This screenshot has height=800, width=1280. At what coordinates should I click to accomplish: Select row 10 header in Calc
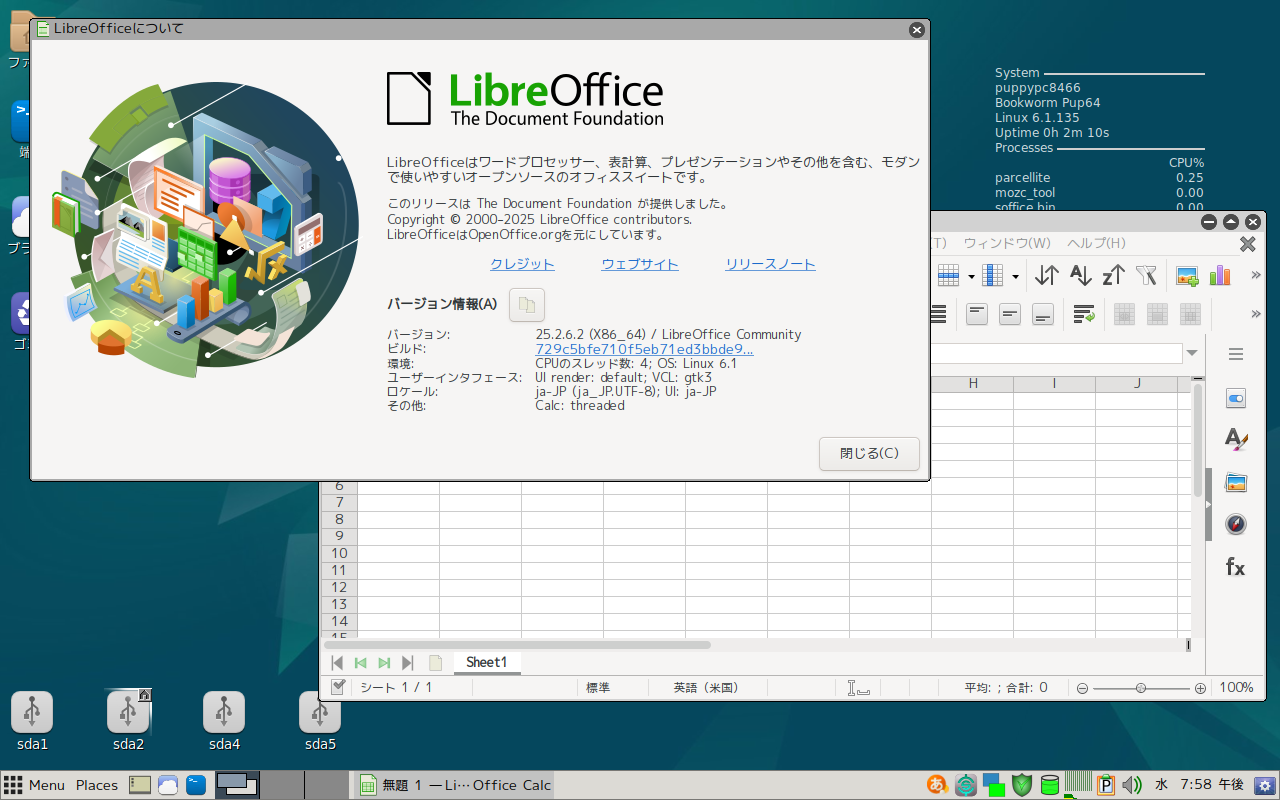tap(339, 553)
